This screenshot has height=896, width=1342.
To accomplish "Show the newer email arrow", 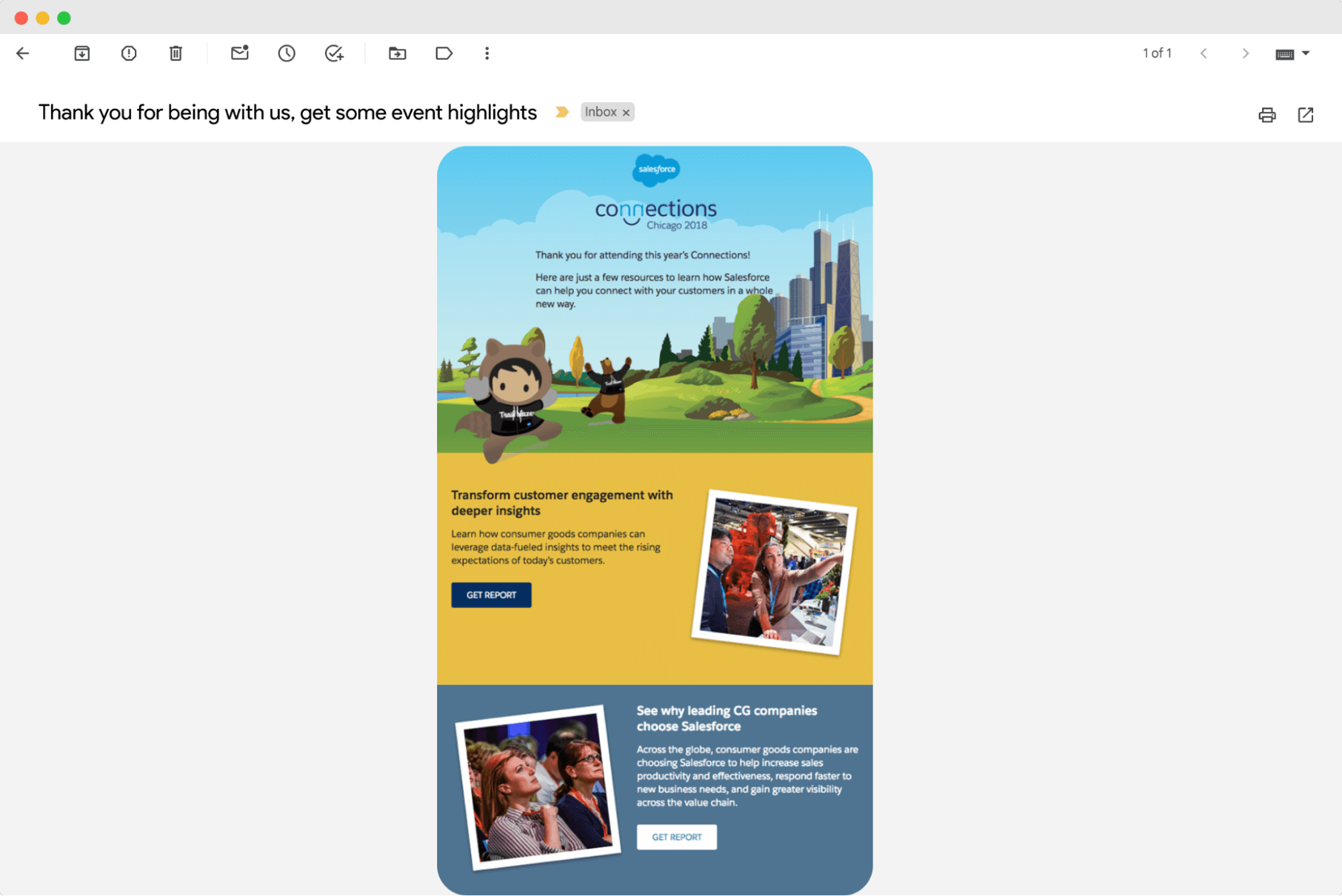I will coord(1204,53).
